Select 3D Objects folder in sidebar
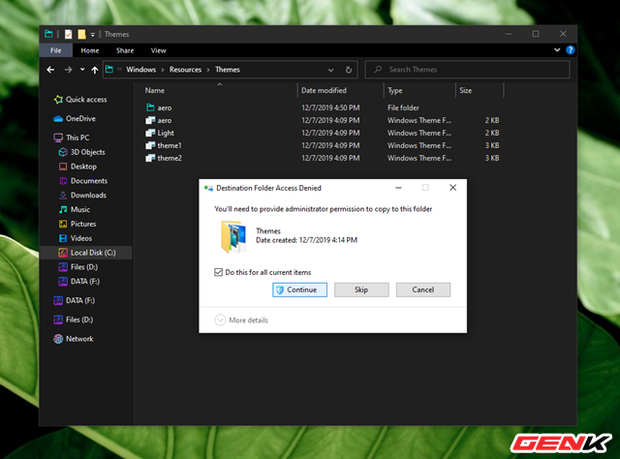Image resolution: width=620 pixels, height=459 pixels. coord(88,152)
